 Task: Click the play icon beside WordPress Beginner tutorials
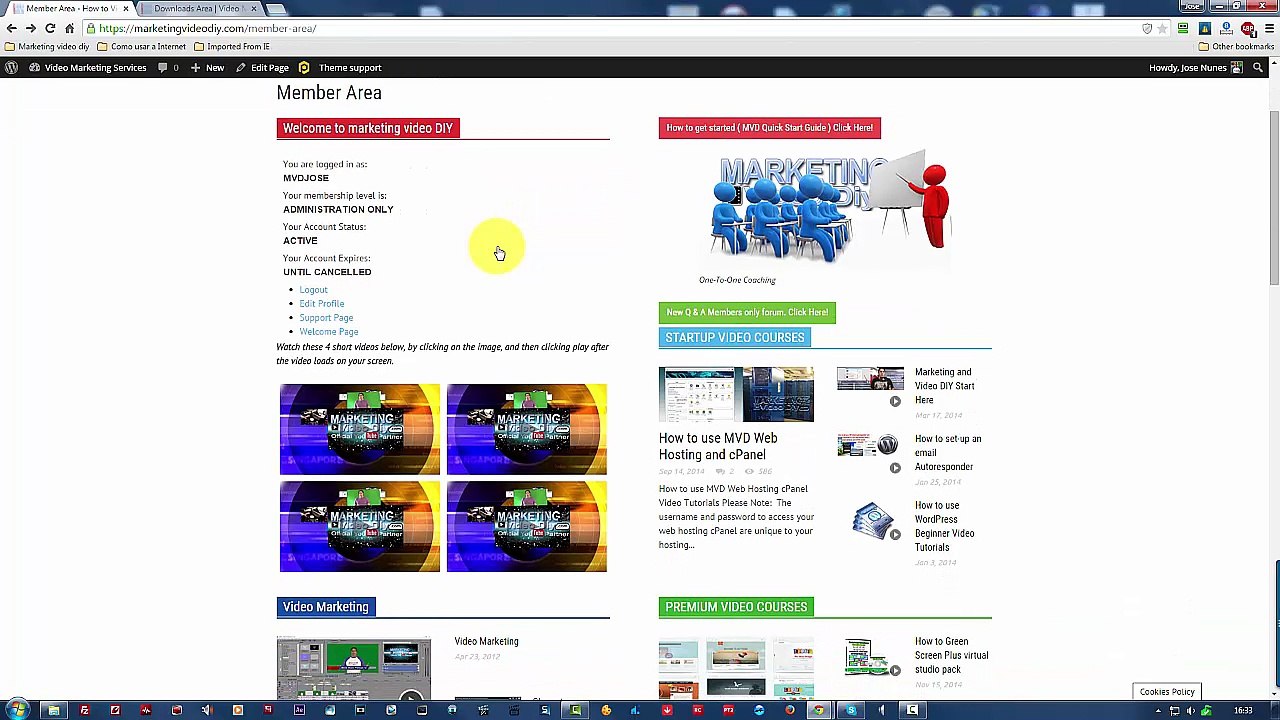click(895, 535)
